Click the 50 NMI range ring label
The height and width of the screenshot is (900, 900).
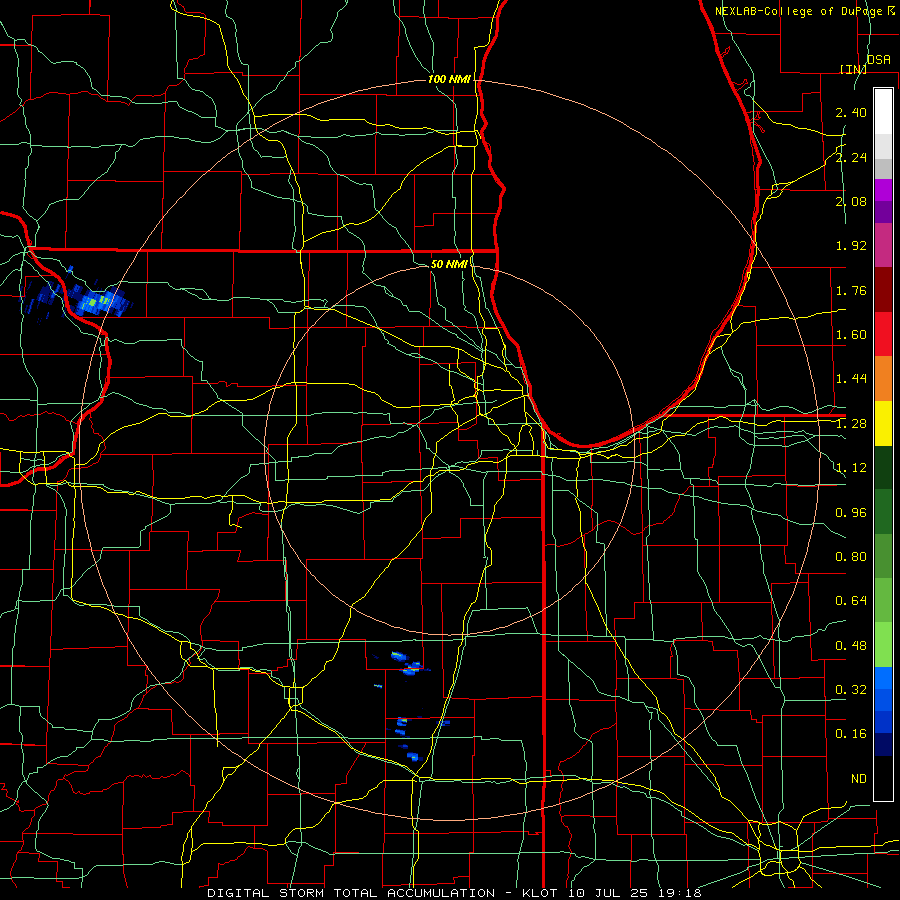coord(449,264)
